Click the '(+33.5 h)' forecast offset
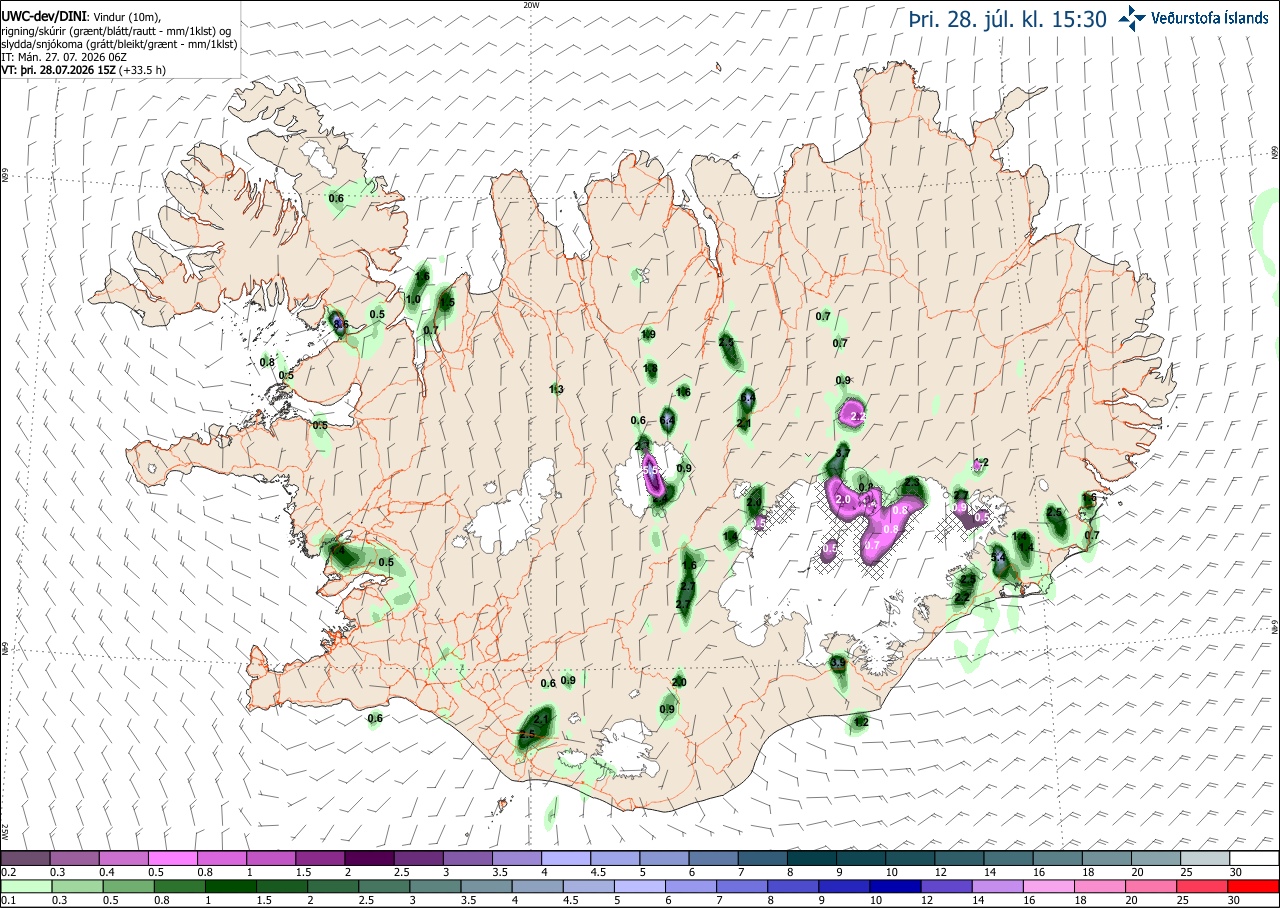This screenshot has width=1280, height=908. [x=142, y=70]
